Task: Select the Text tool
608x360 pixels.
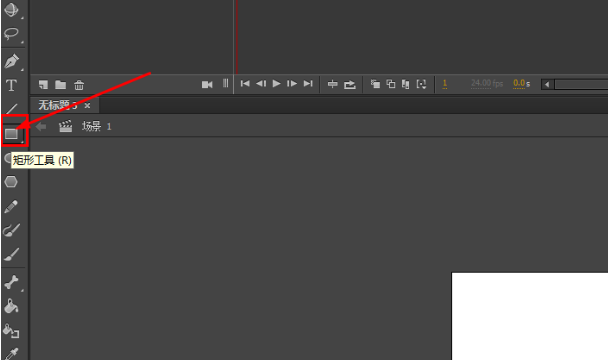Action: click(x=11, y=85)
